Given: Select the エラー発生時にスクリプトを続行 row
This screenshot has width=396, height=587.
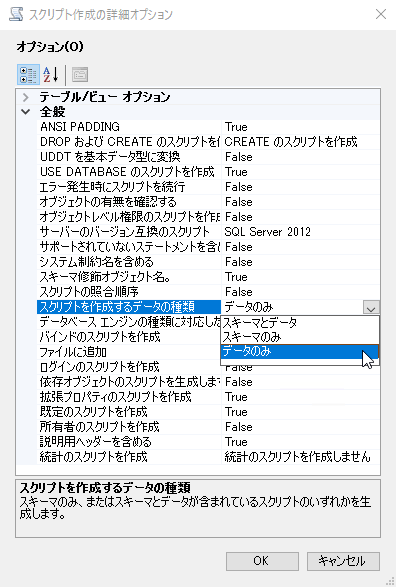Looking at the screenshot, I should click(128, 187).
